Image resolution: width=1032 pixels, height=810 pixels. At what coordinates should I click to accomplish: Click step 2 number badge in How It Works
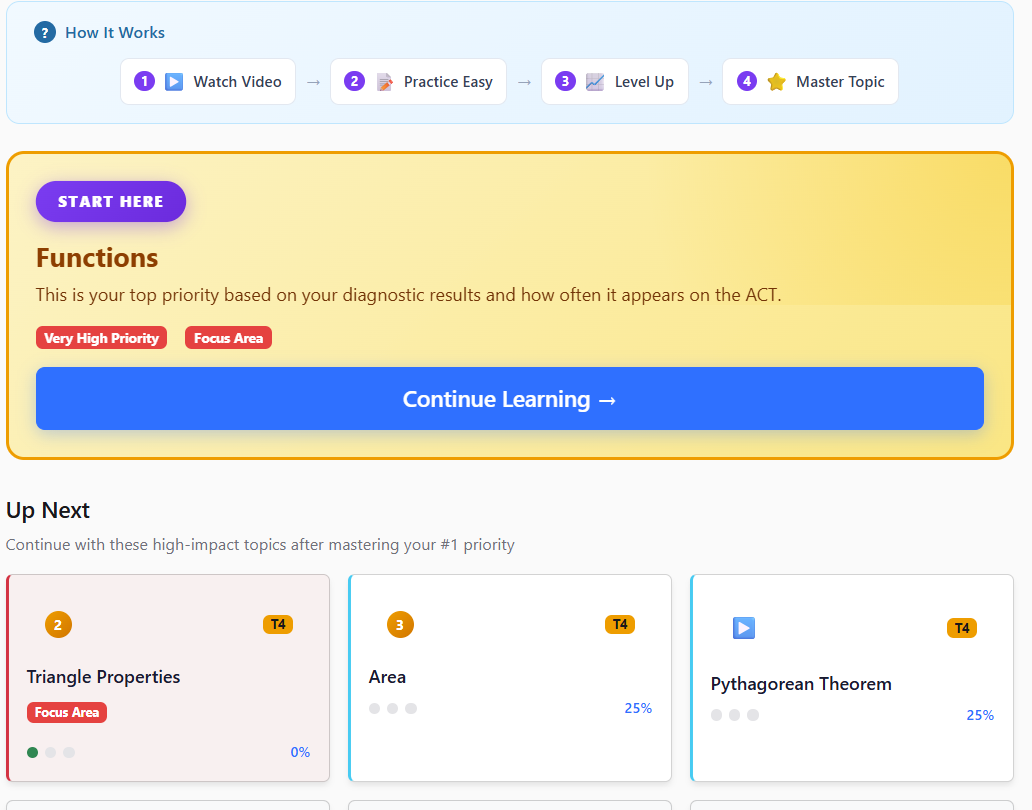click(x=354, y=81)
